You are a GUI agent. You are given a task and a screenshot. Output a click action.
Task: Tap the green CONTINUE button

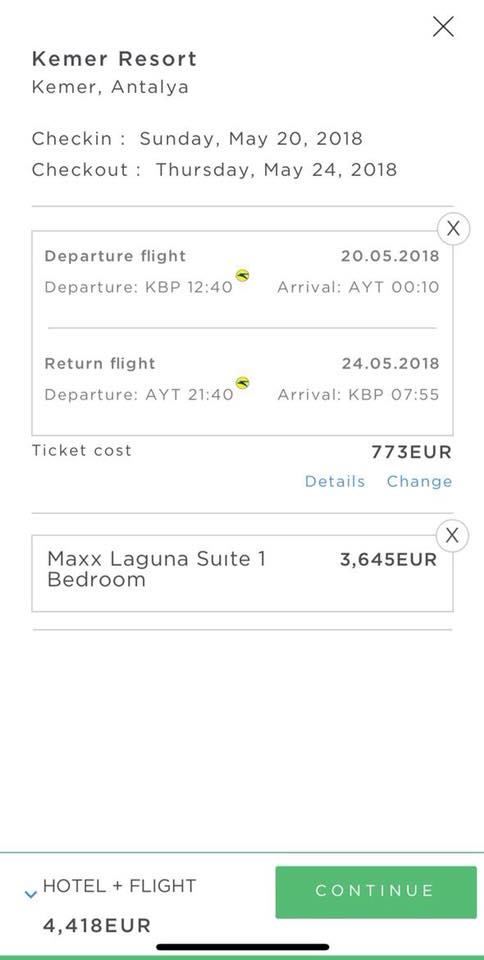tap(376, 892)
